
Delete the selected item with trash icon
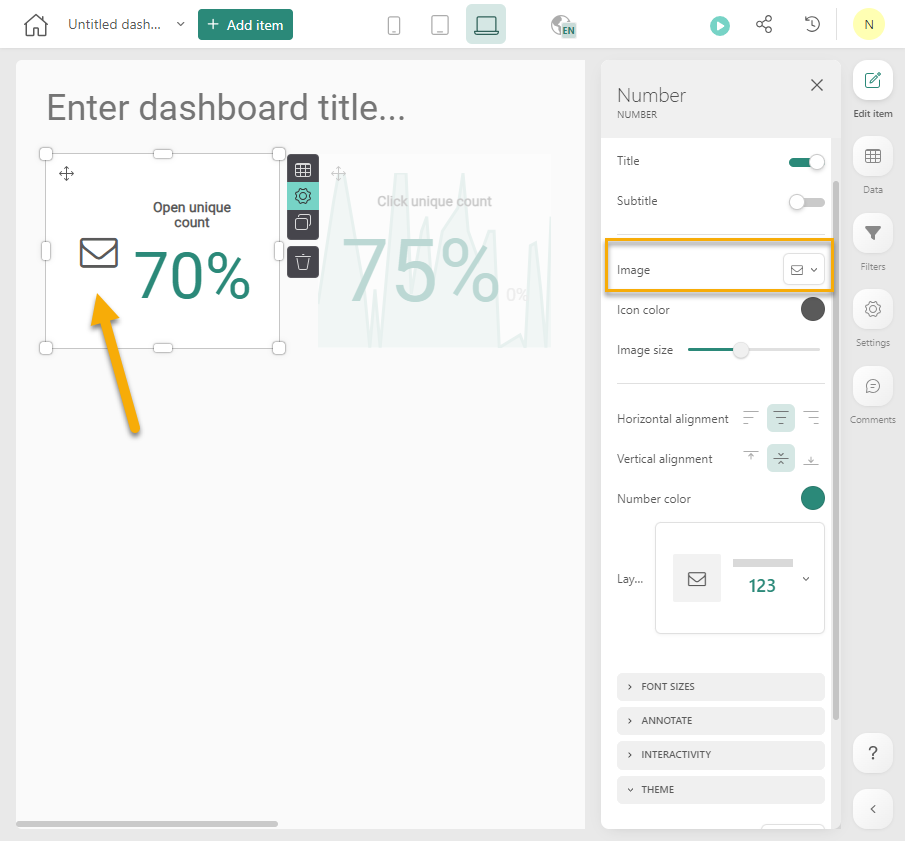(303, 262)
